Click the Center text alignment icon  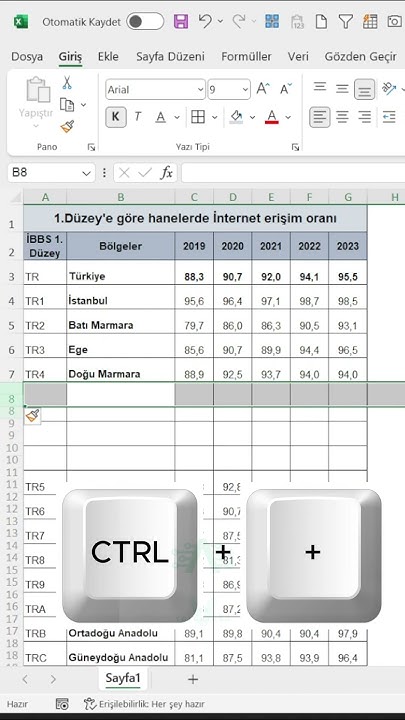click(x=342, y=117)
